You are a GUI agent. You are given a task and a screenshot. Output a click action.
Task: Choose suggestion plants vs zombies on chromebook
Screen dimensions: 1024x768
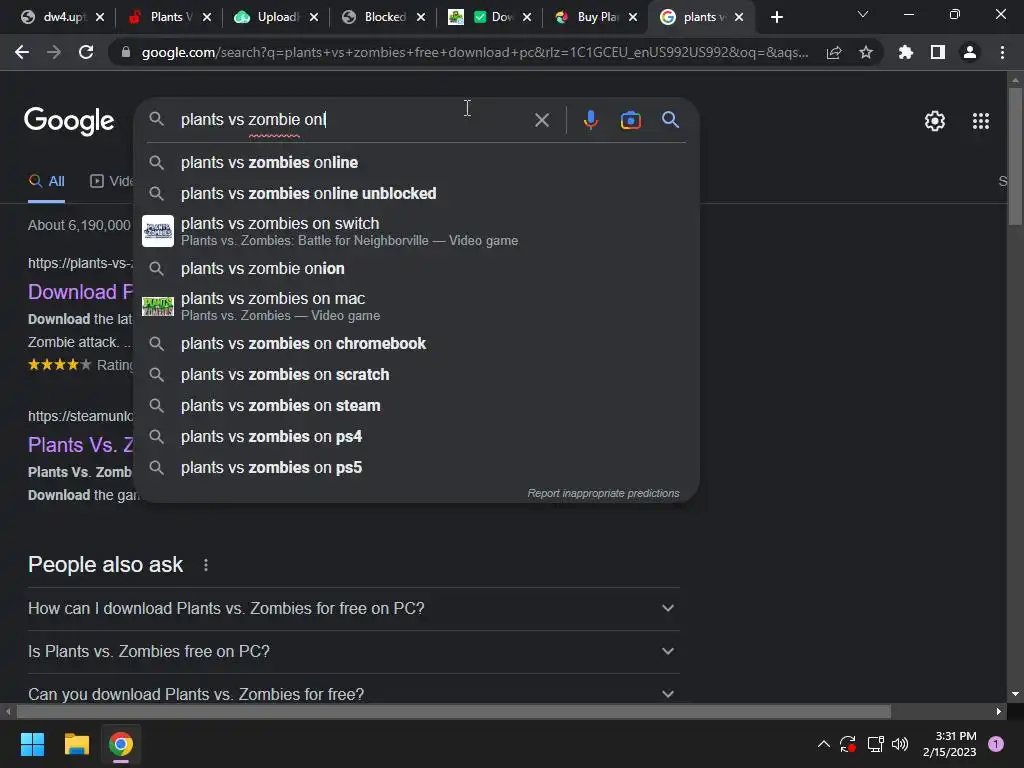pos(416,344)
